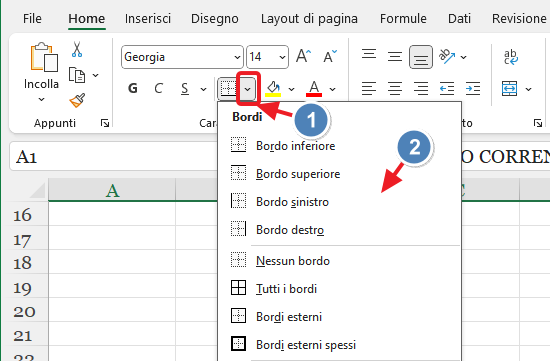Open the font size dropdown
Viewport: 550px width, 361px height.
click(282, 57)
